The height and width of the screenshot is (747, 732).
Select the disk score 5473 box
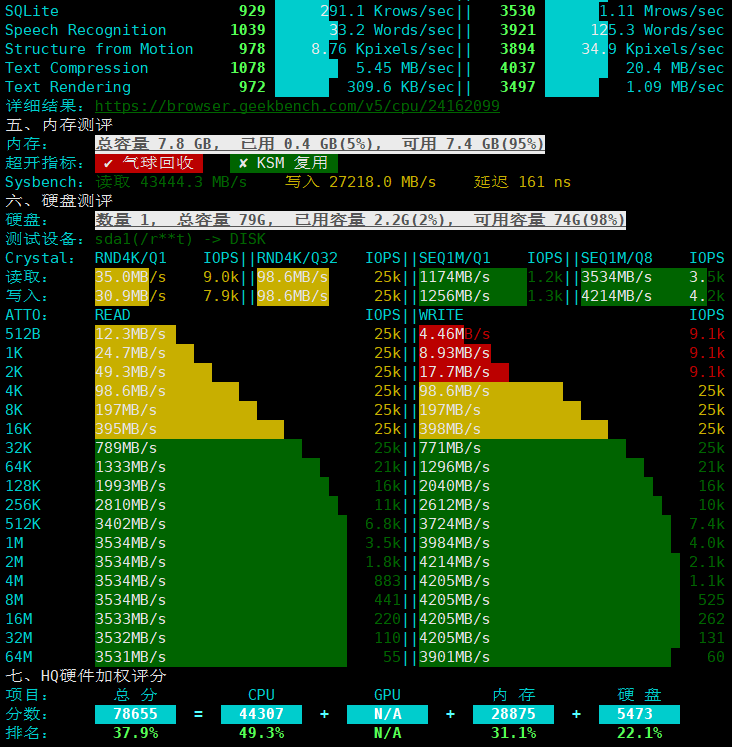pos(639,714)
